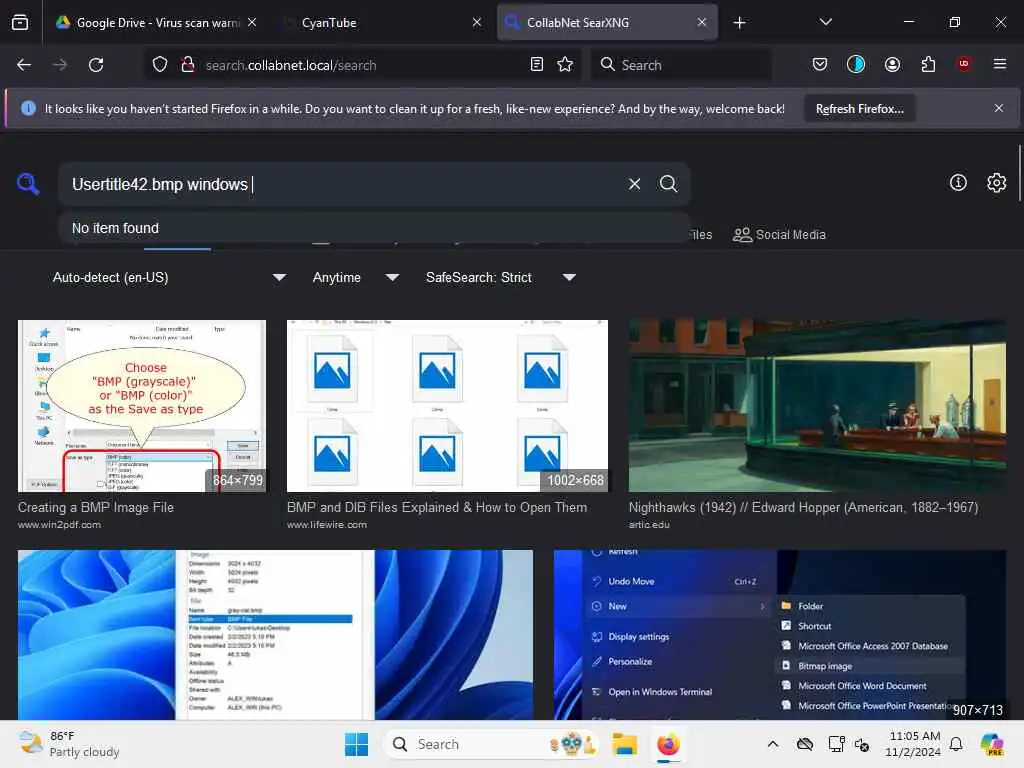The image size is (1024, 768).
Task: Open SearXNG preferences gear icon
Action: pyautogui.click(x=997, y=183)
